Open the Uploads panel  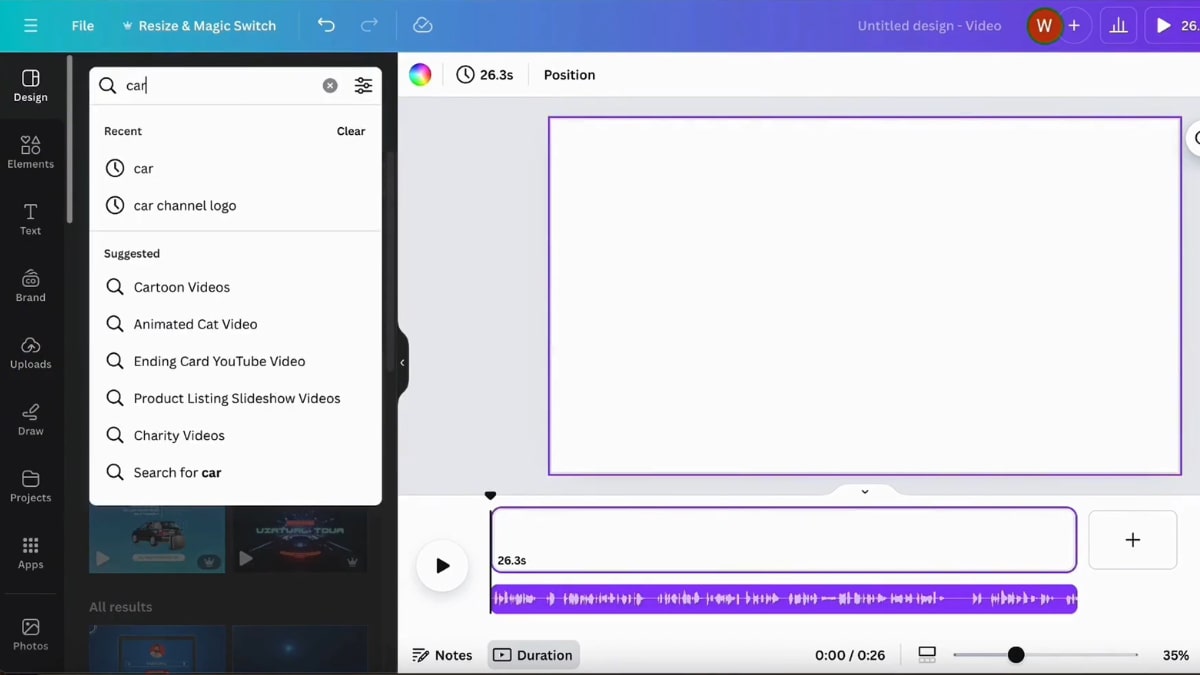click(30, 354)
